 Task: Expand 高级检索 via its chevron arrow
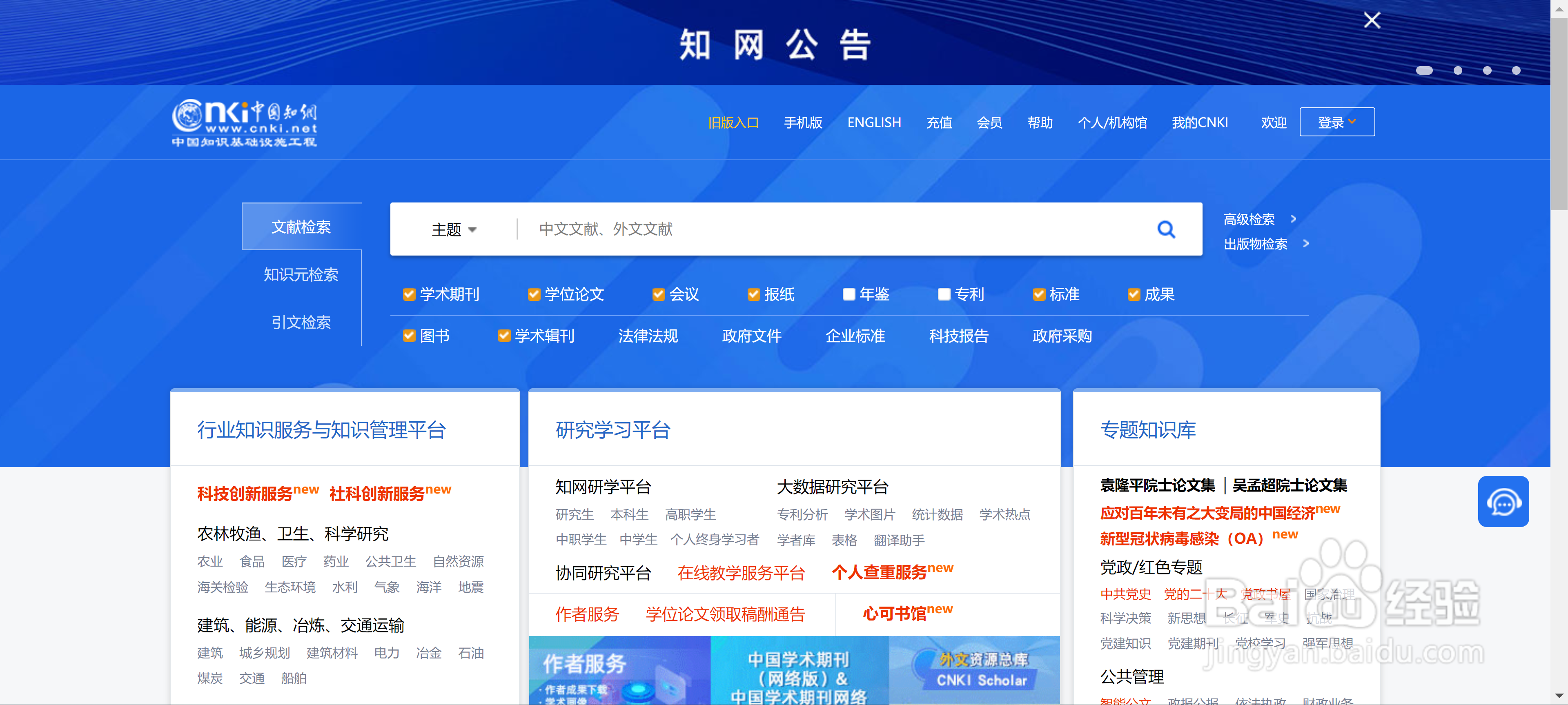point(1294,219)
